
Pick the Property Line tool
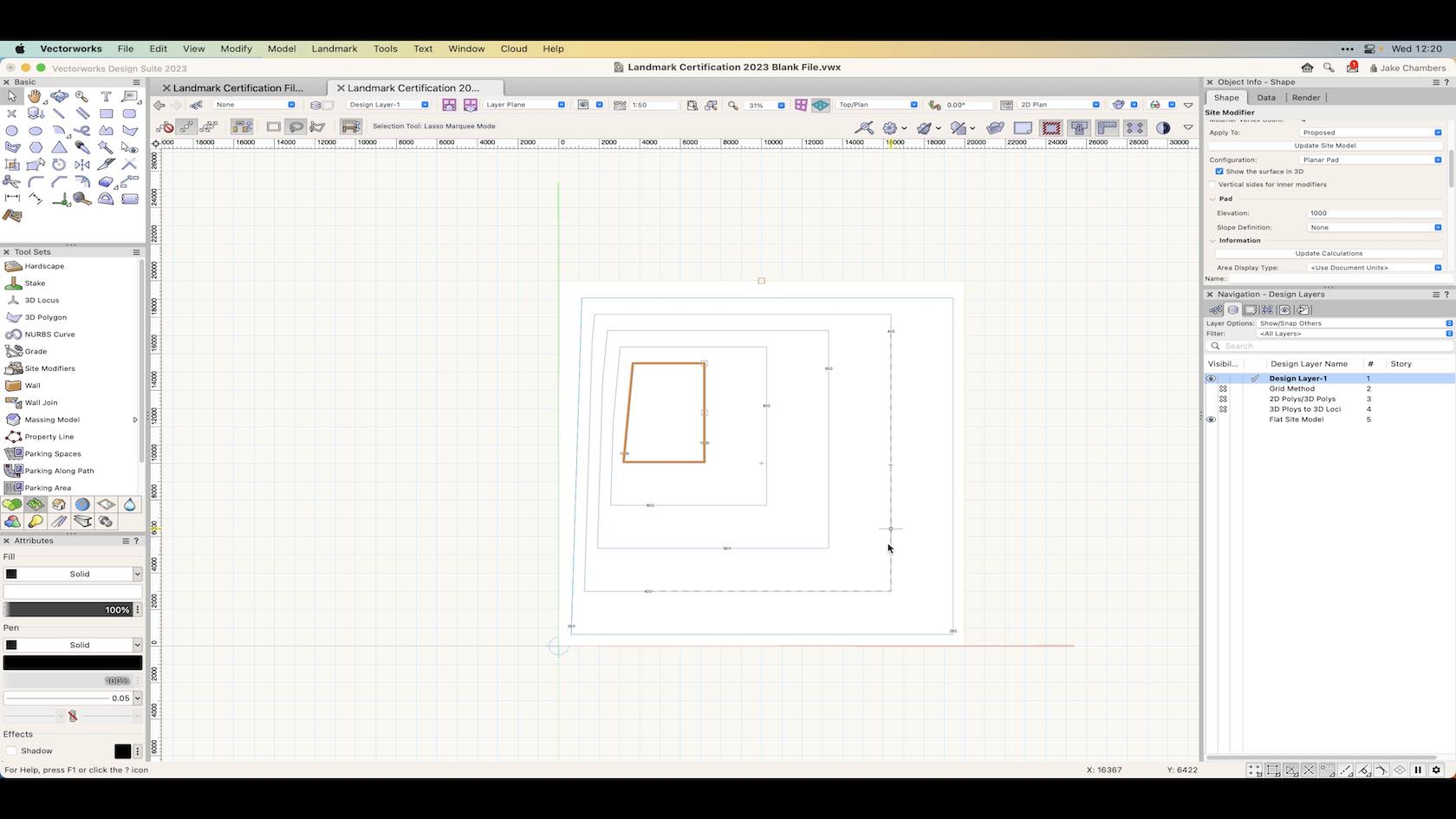pos(49,437)
